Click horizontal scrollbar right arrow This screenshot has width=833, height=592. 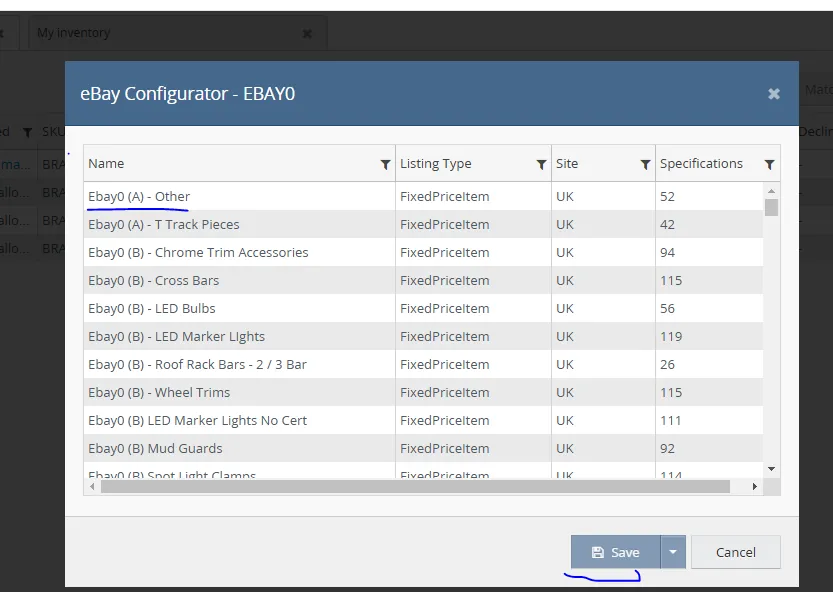(x=754, y=486)
